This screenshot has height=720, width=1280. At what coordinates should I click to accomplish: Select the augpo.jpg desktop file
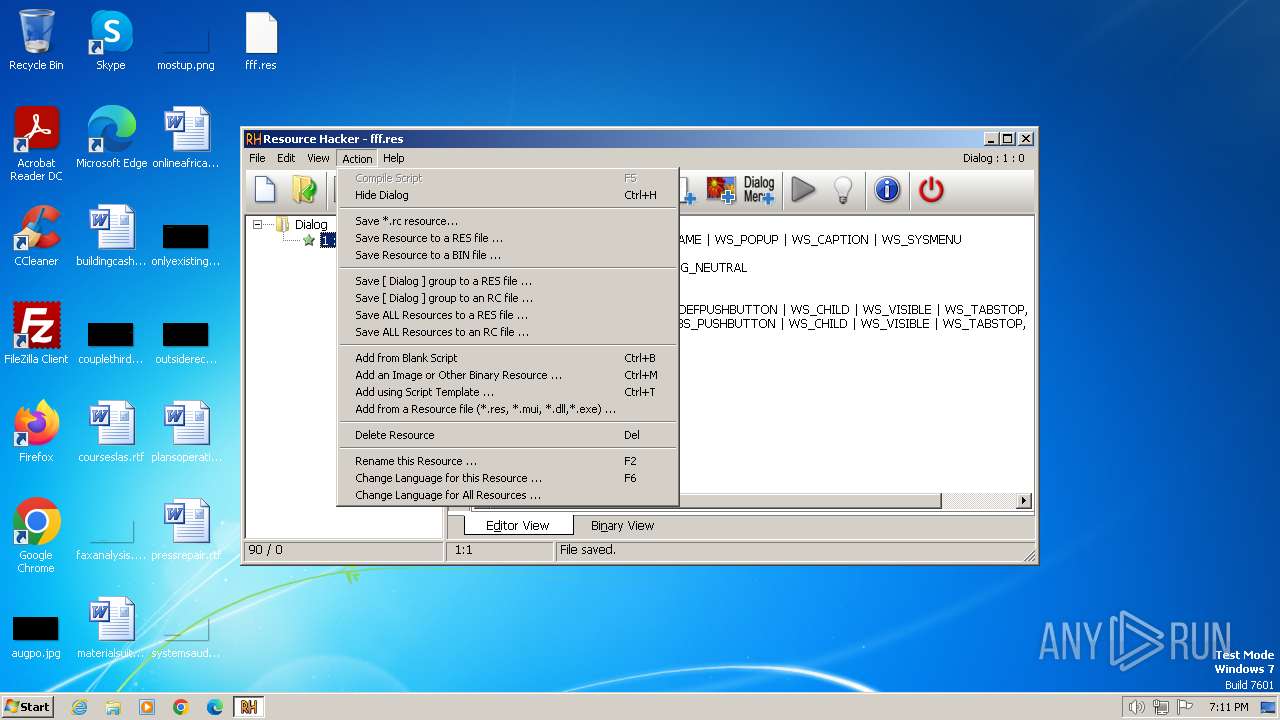(x=36, y=636)
